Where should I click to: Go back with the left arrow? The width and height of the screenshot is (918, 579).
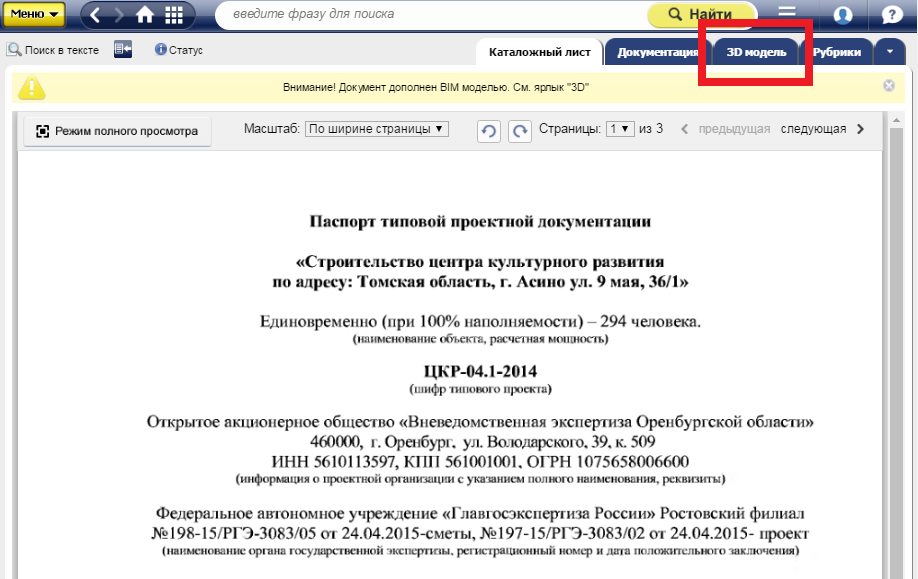96,15
